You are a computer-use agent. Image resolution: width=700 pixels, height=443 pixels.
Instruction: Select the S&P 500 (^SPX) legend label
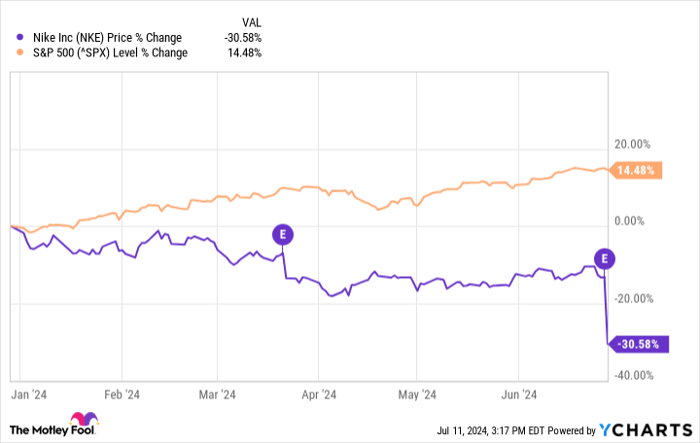click(x=105, y=53)
